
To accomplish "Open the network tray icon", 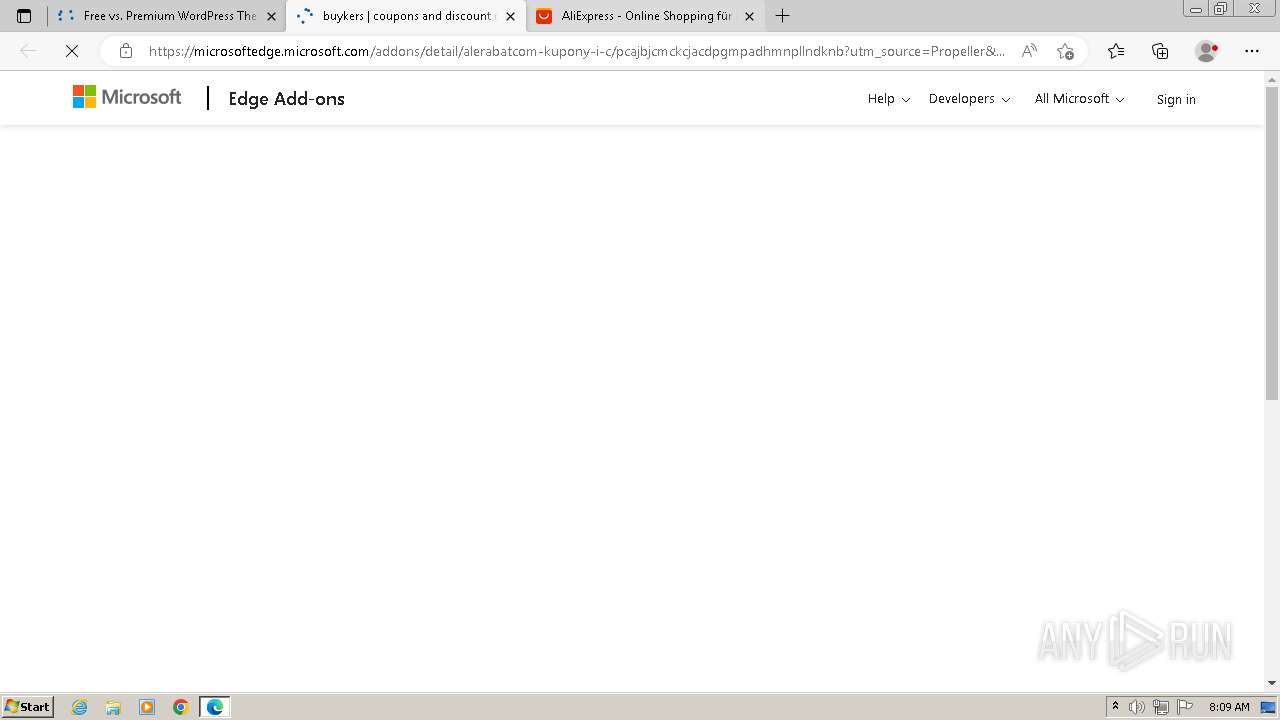I will tap(1160, 707).
